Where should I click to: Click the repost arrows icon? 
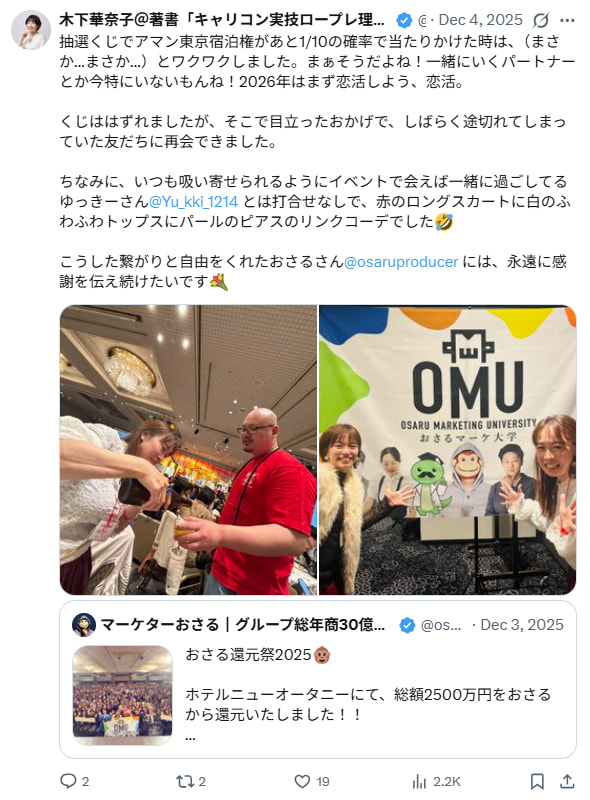click(184, 781)
